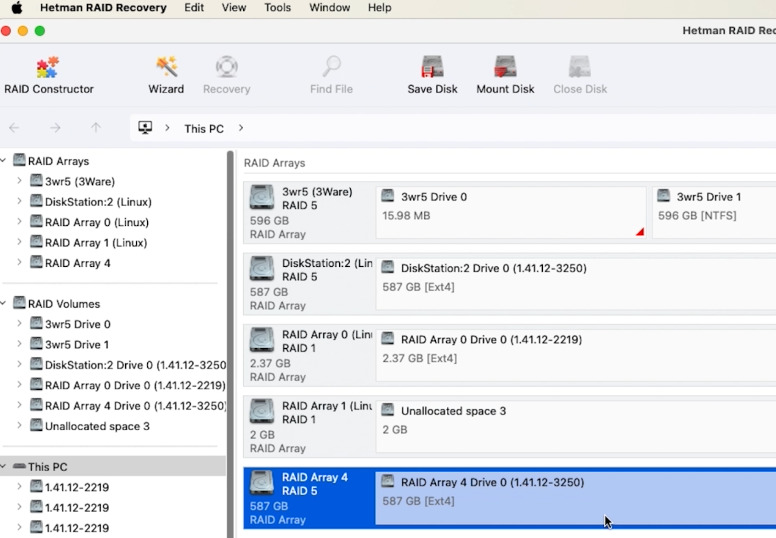
Task: Click the computer icon in path bar
Action: point(145,128)
